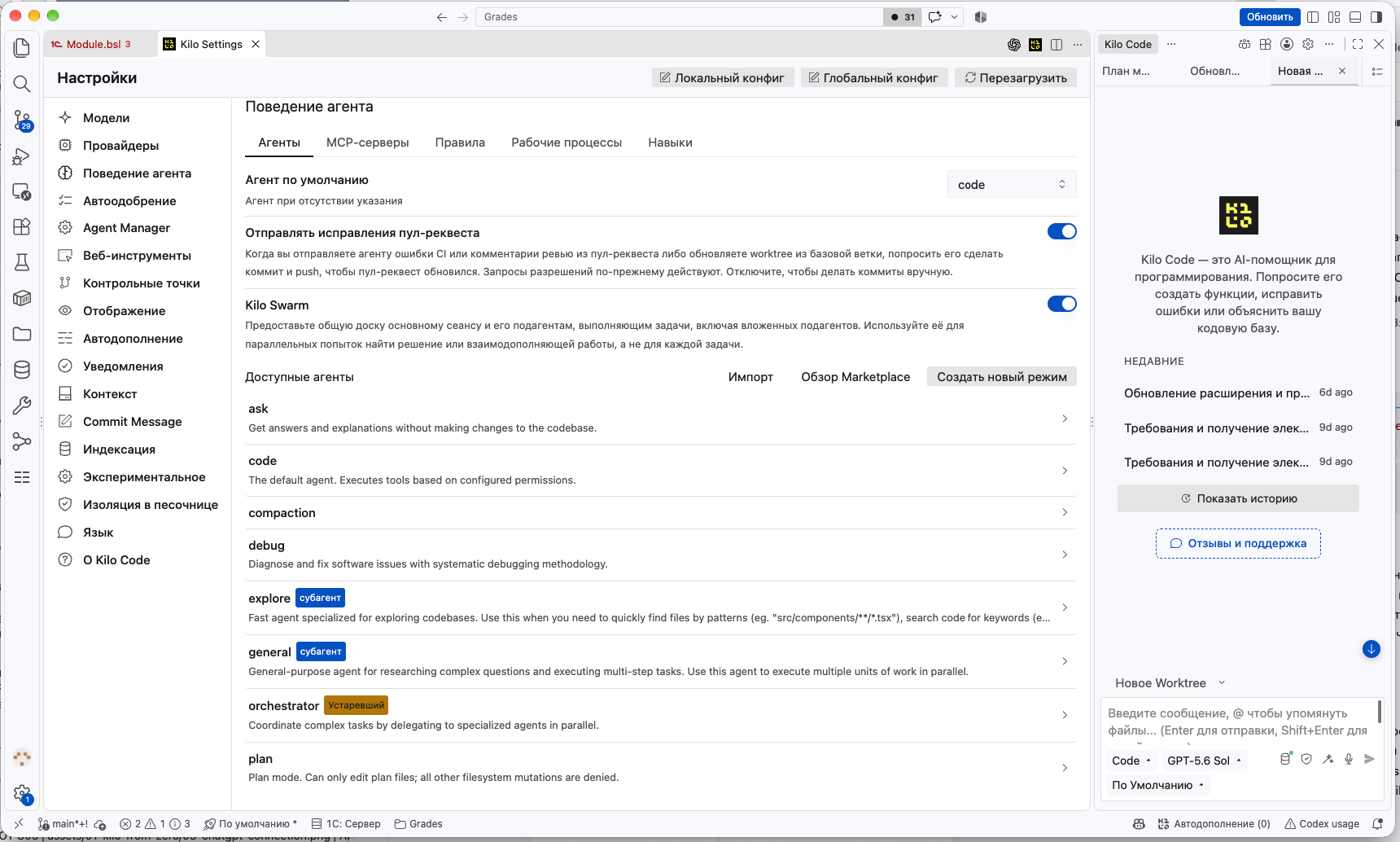Click the Copilot icon in status bar
Screen dimensions: 1400x842
[x=1139, y=824]
